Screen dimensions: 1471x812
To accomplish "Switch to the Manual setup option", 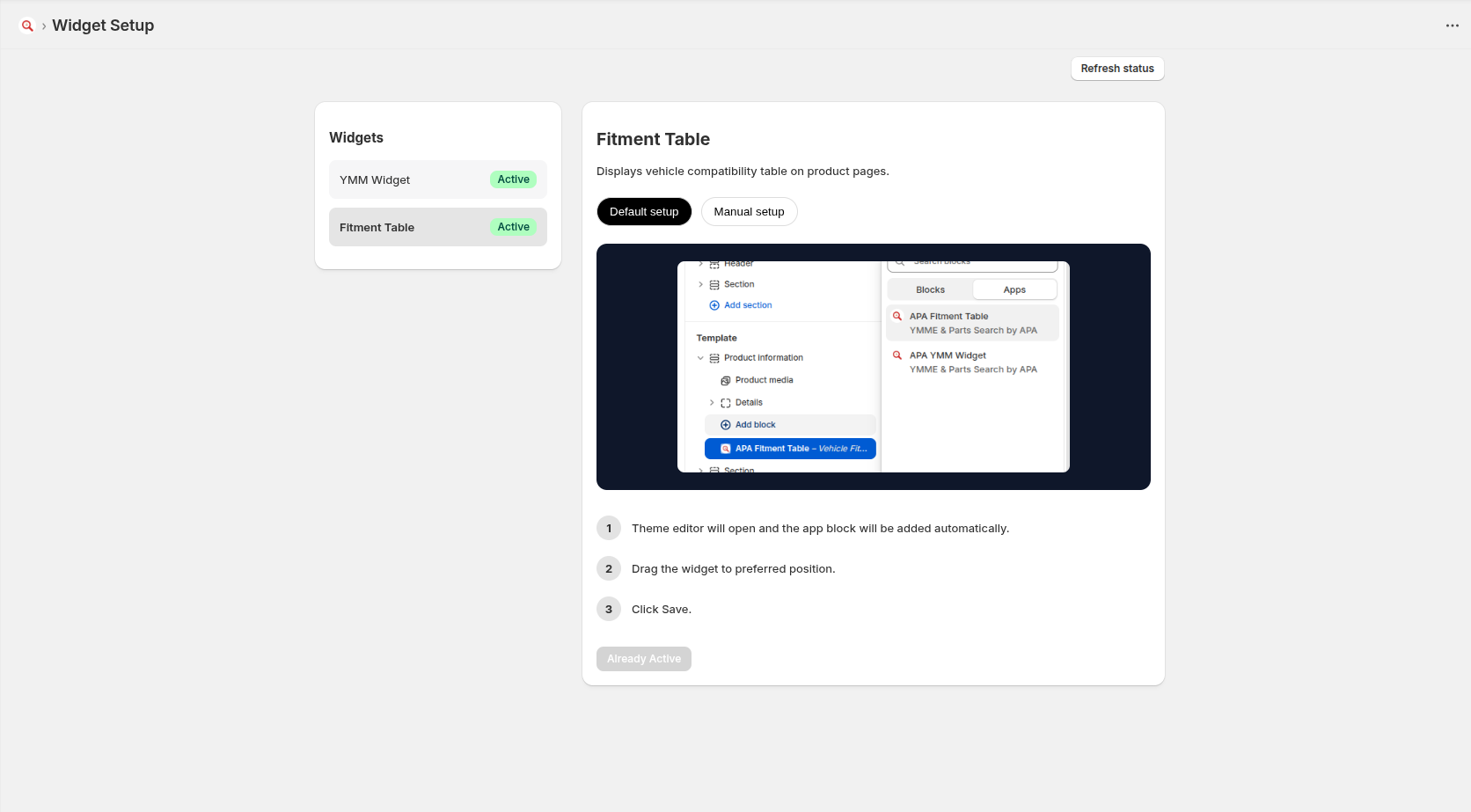I will pyautogui.click(x=749, y=212).
